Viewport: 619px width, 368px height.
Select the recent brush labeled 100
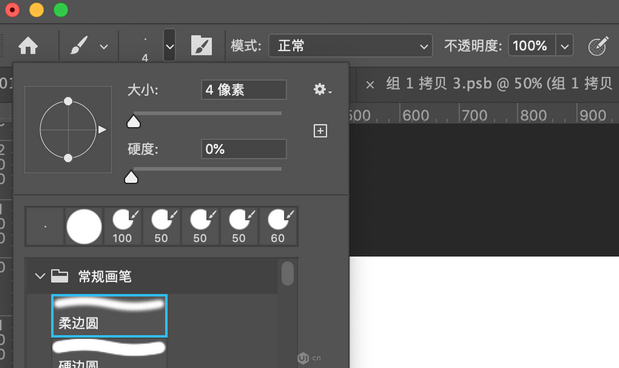click(122, 227)
